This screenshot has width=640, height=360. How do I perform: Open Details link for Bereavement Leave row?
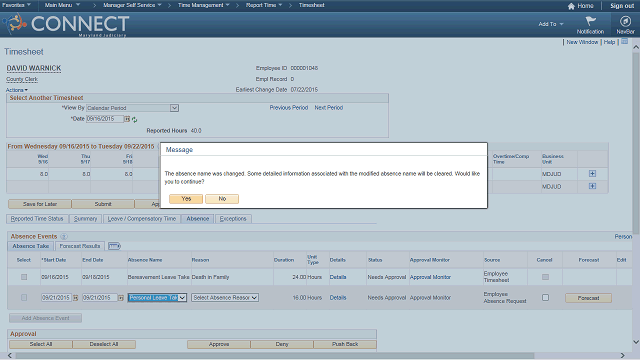tap(338, 277)
